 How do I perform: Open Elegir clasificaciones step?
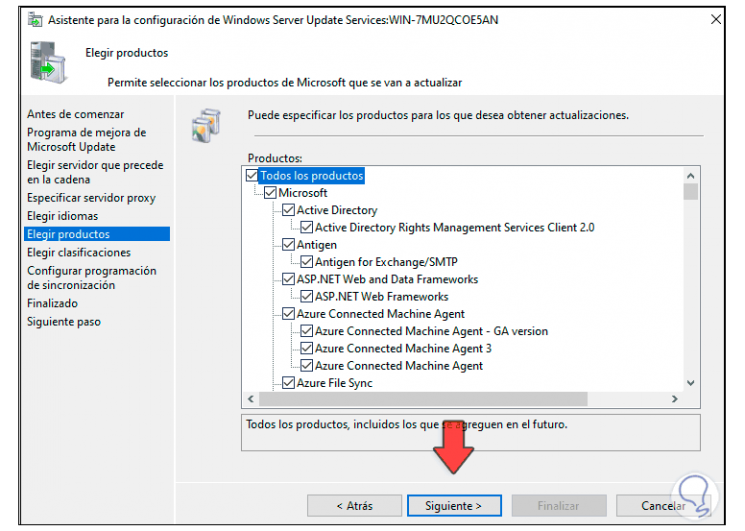pos(79,253)
